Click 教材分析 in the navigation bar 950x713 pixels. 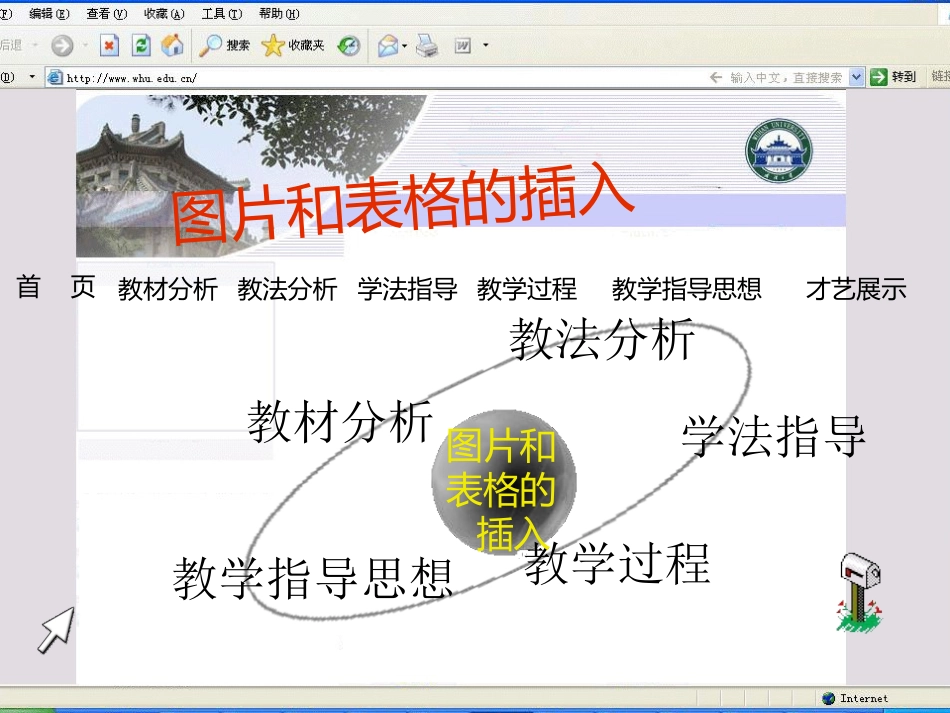[x=168, y=289]
